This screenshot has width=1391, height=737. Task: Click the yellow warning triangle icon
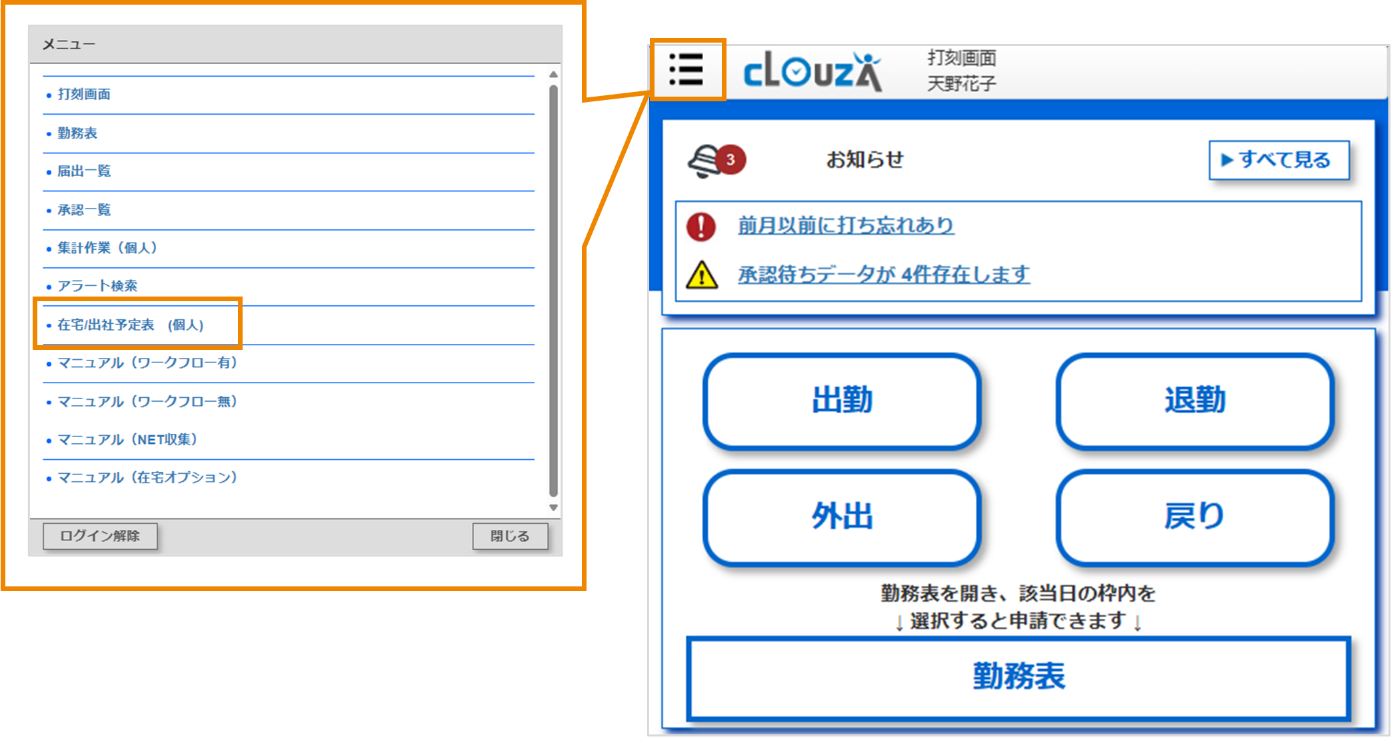click(703, 275)
